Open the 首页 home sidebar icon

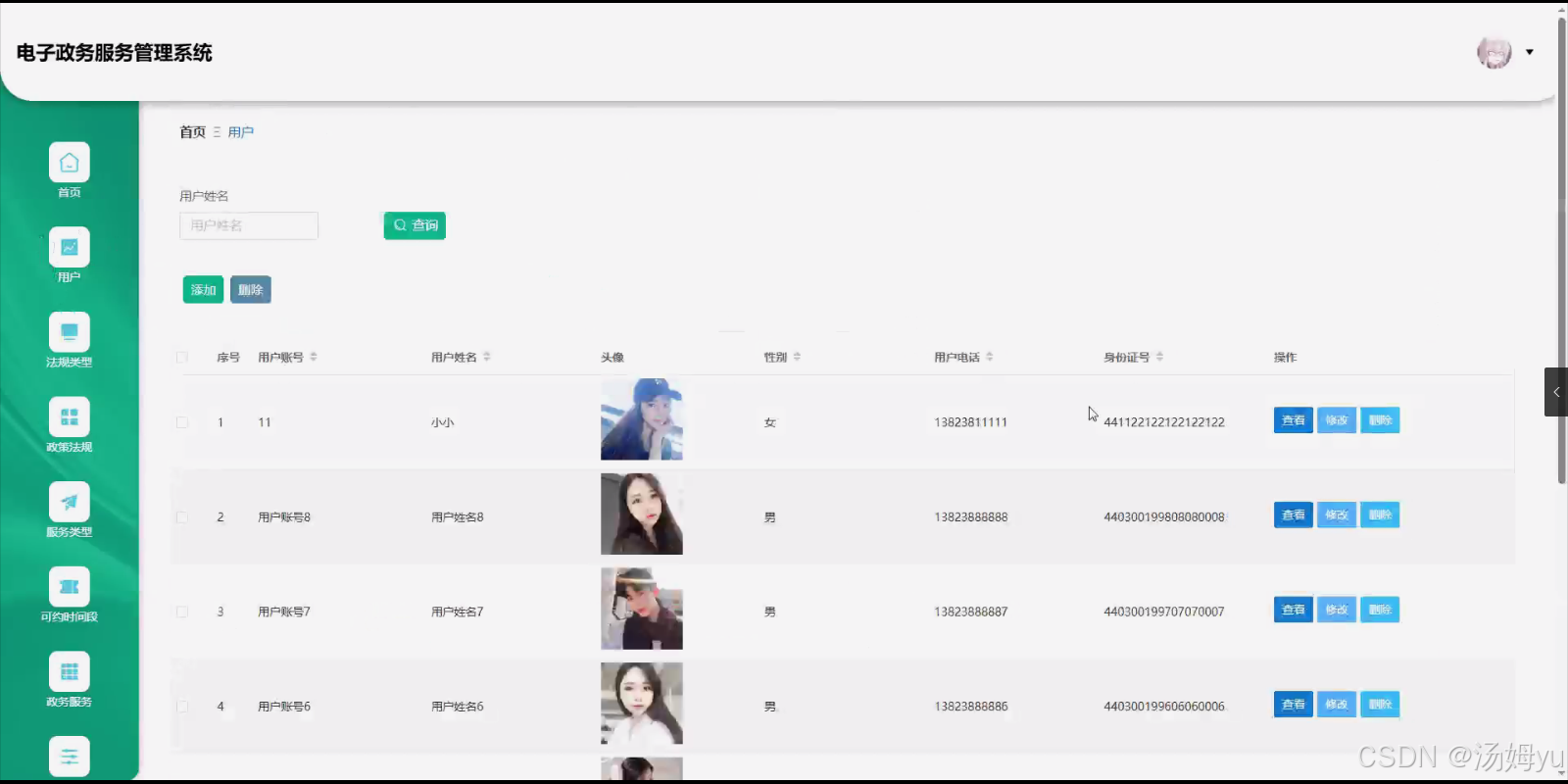pos(69,163)
